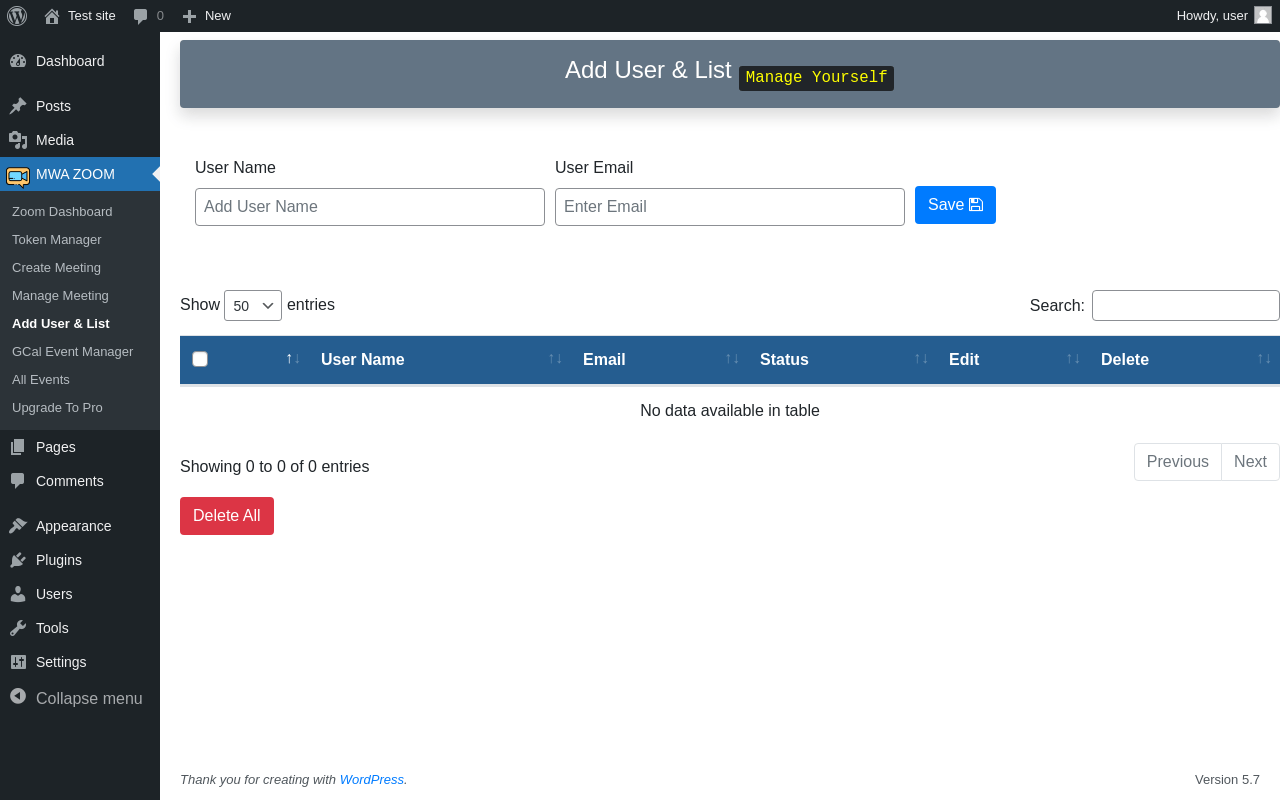Click the Appearance paintbrush icon
Image resolution: width=1280 pixels, height=800 pixels.
18,526
